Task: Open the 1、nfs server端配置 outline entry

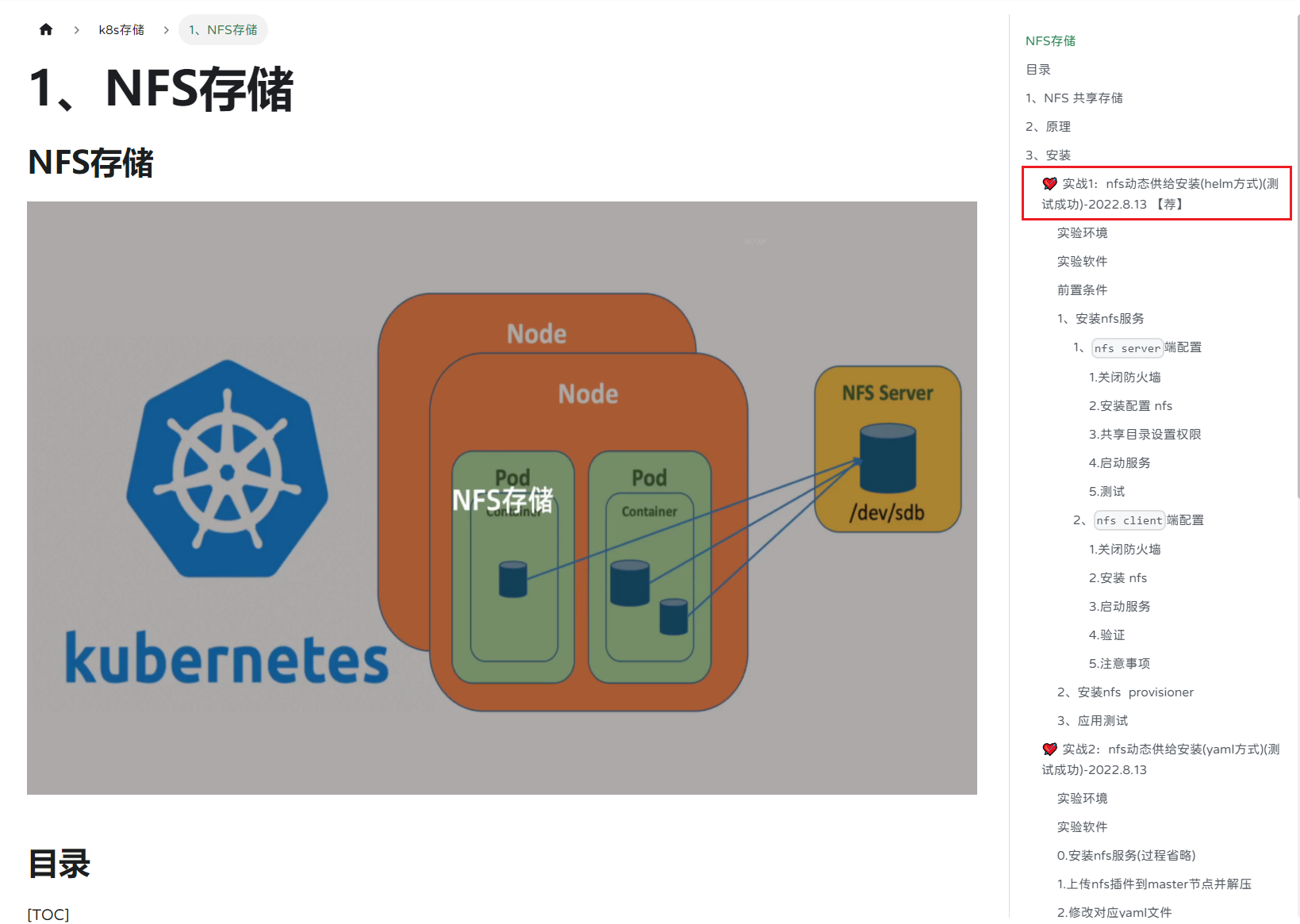Action: (1137, 347)
